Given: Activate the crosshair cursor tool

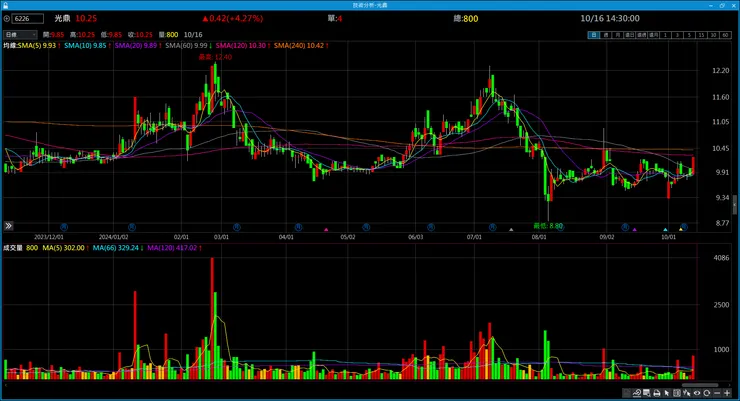Looking at the screenshot, I should coord(687,393).
